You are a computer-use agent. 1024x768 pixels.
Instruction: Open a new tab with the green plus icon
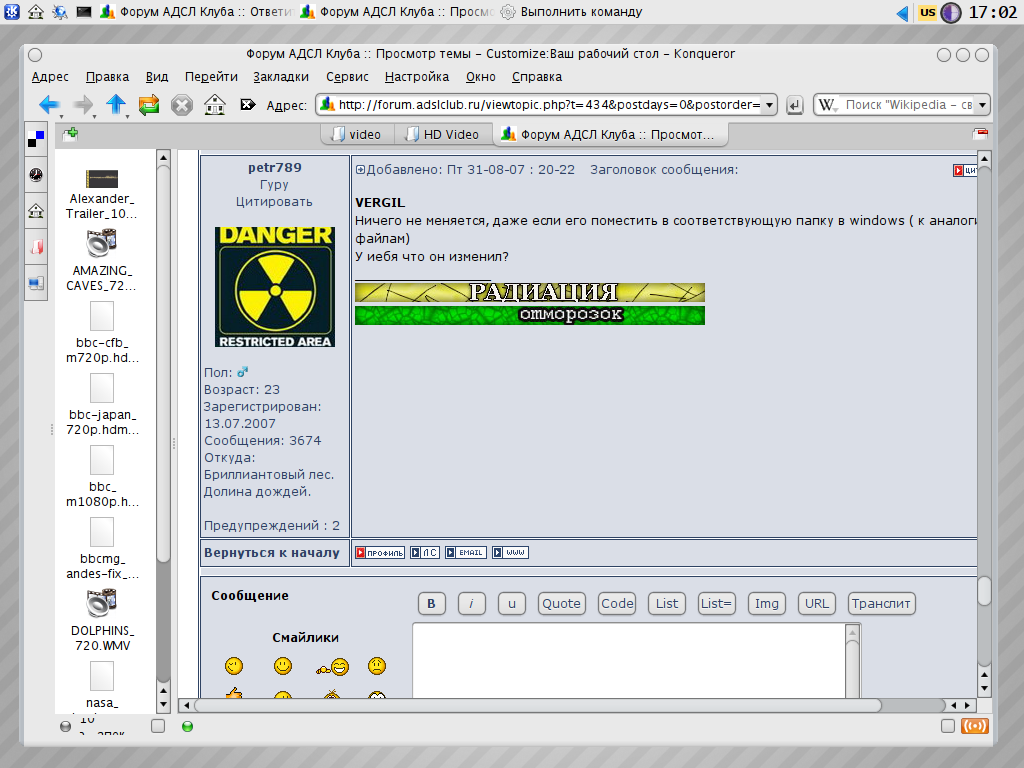click(72, 133)
